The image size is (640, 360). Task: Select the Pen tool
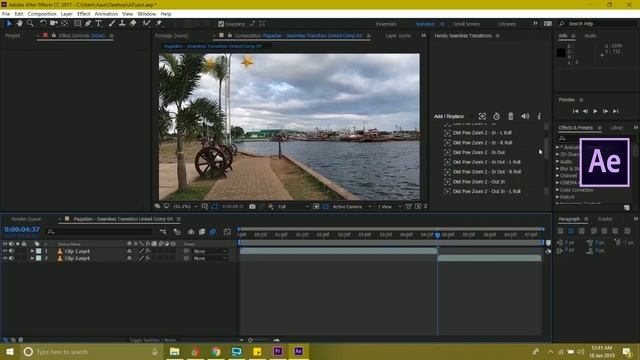pos(88,24)
